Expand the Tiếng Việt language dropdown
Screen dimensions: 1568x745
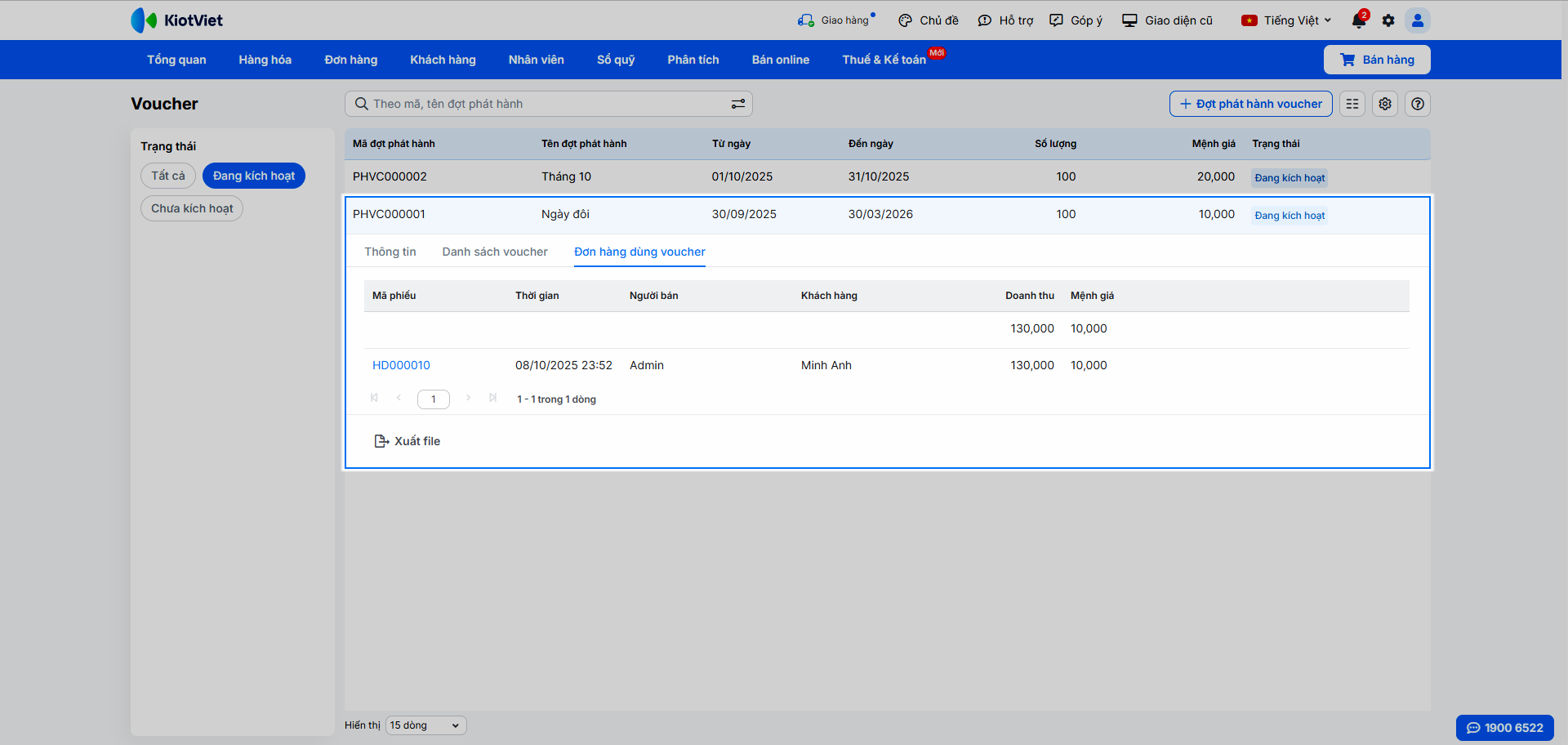pyautogui.click(x=1287, y=20)
